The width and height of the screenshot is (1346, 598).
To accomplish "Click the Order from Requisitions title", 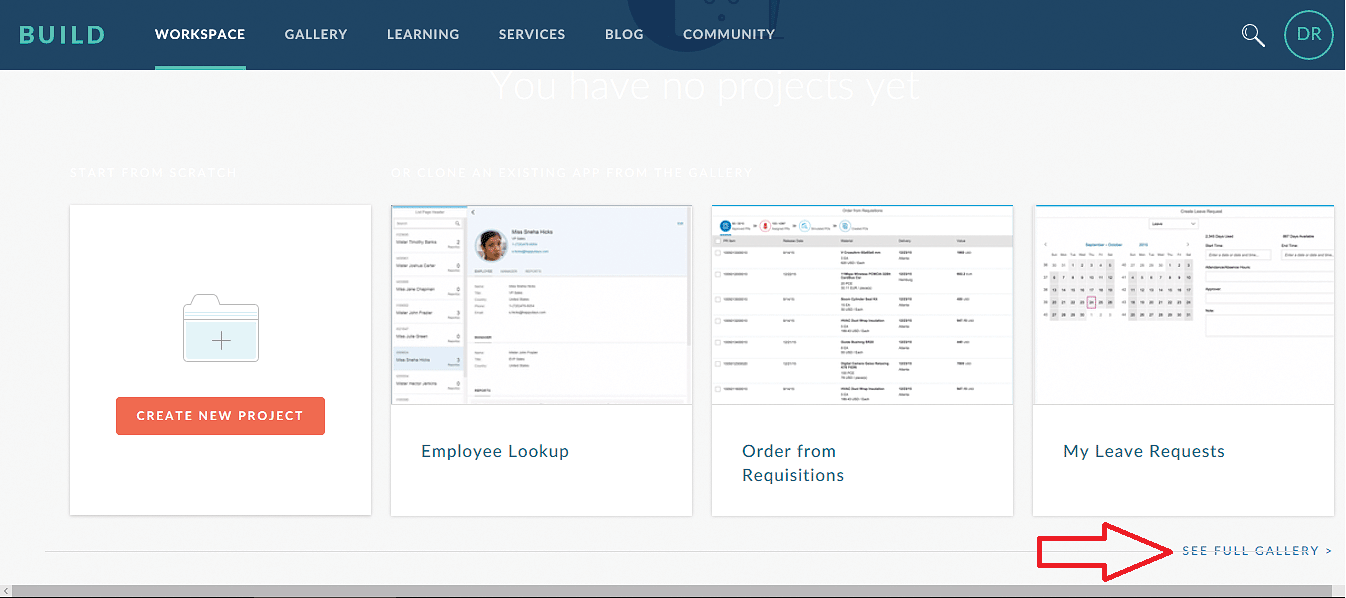I will tap(793, 463).
